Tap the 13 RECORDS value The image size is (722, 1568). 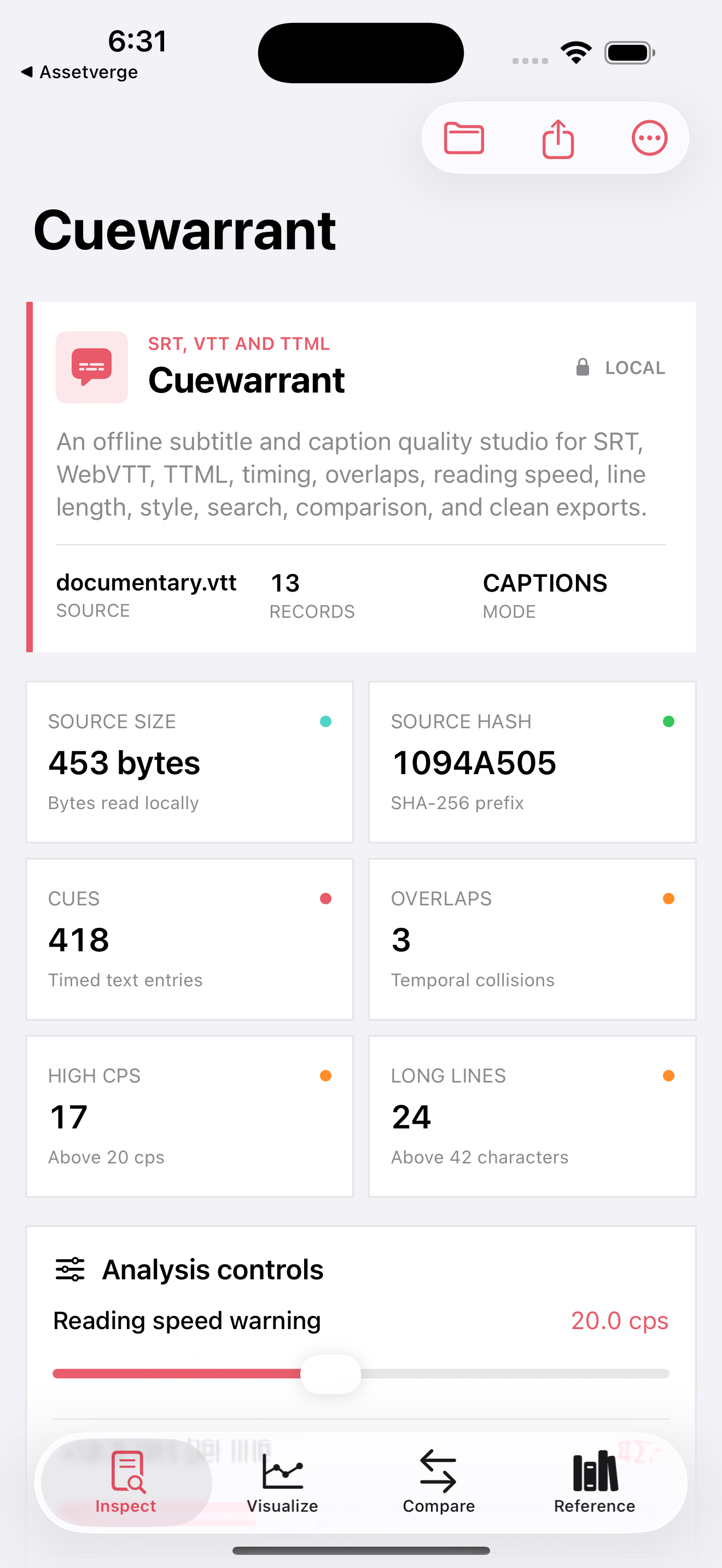[285, 583]
